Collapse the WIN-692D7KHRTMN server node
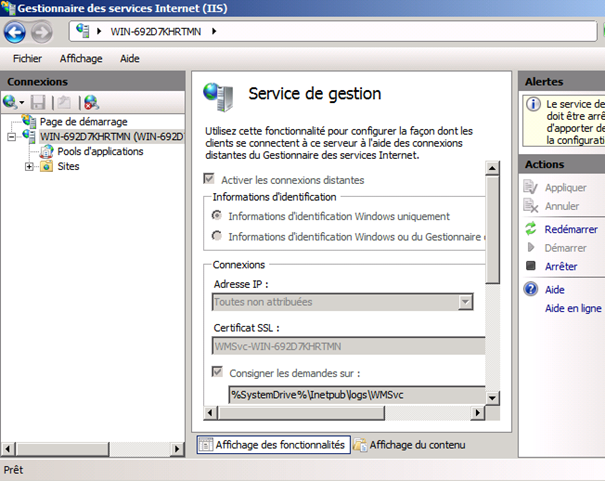The width and height of the screenshot is (605, 481). [11, 137]
